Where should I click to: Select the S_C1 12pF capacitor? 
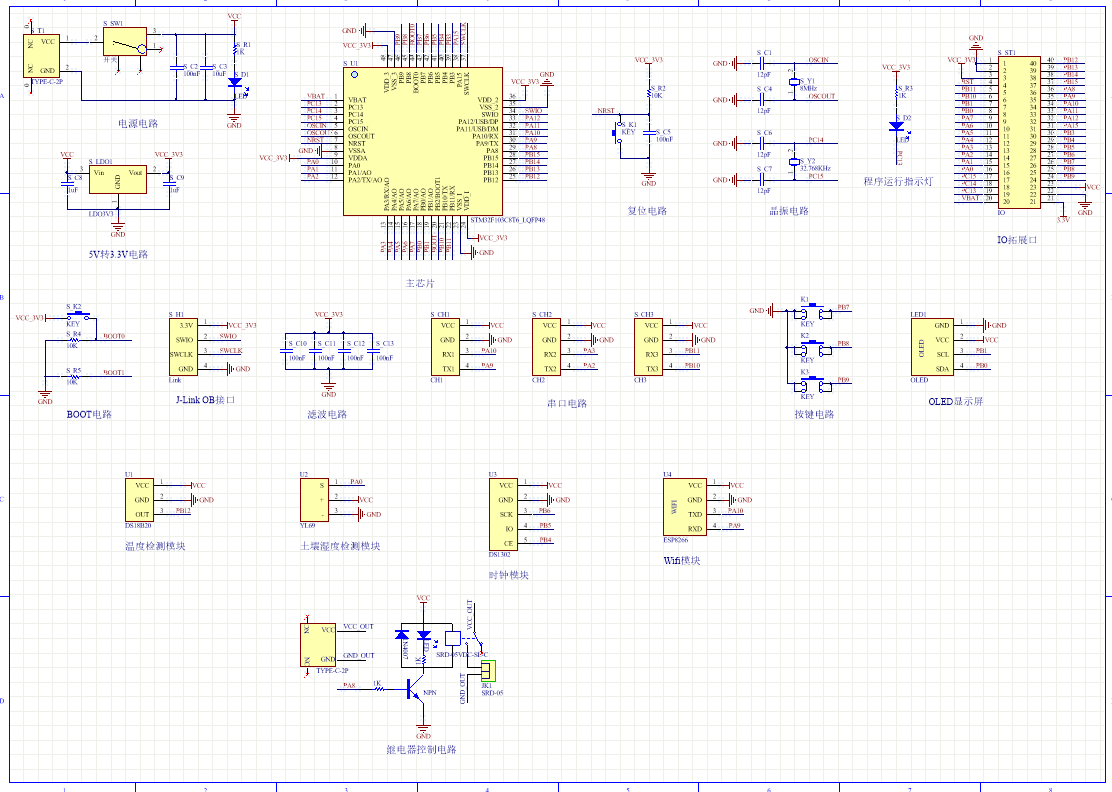(762, 63)
